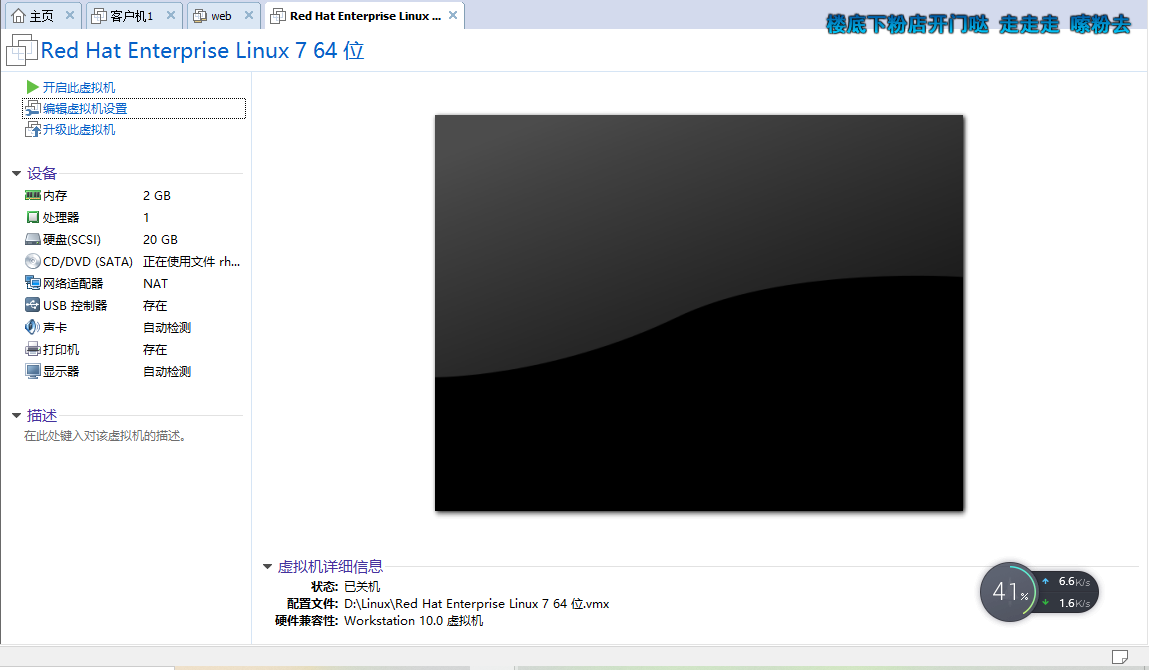Click the VM icon beside the Red Hat title
The width and height of the screenshot is (1149, 670).
[x=21, y=51]
